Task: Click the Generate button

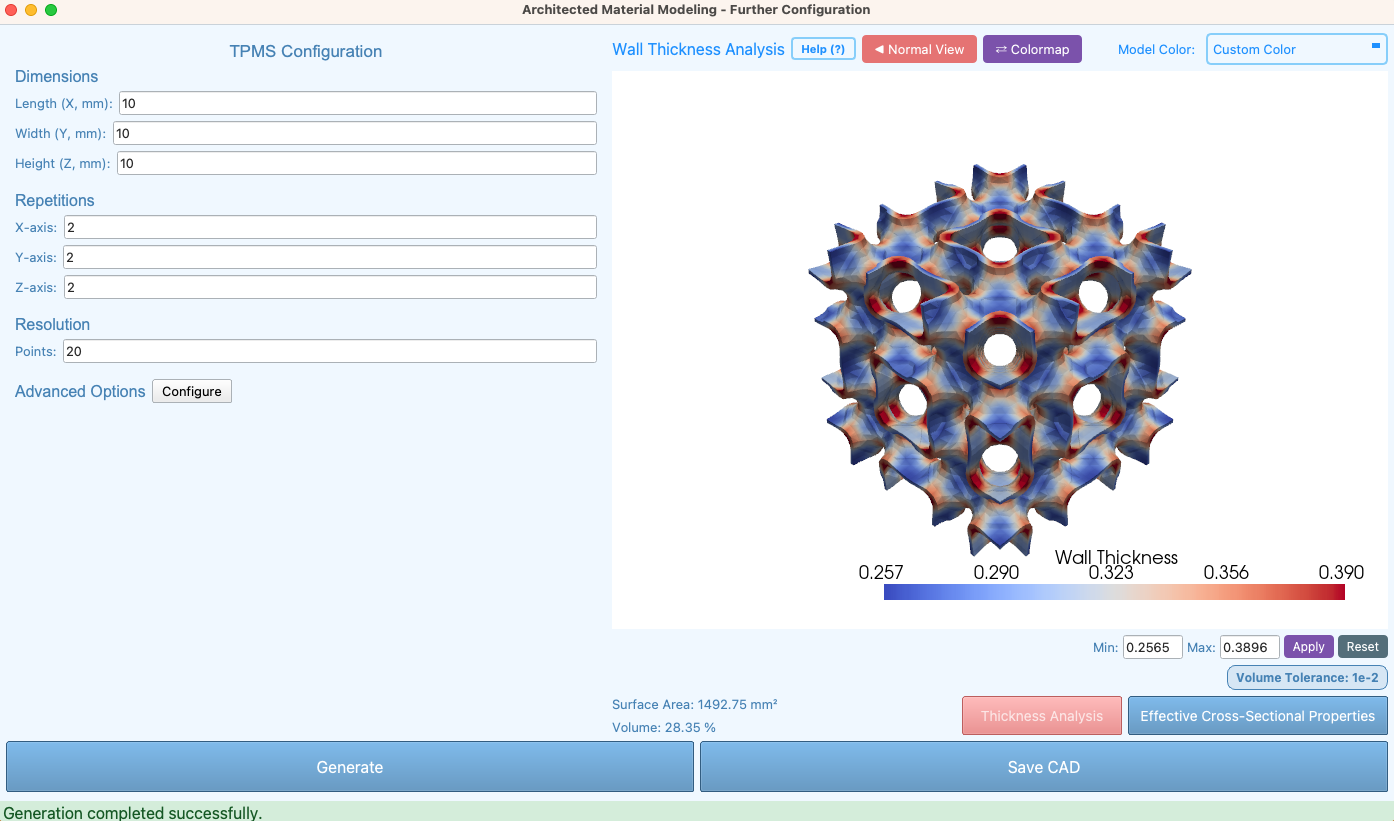Action: (350, 767)
